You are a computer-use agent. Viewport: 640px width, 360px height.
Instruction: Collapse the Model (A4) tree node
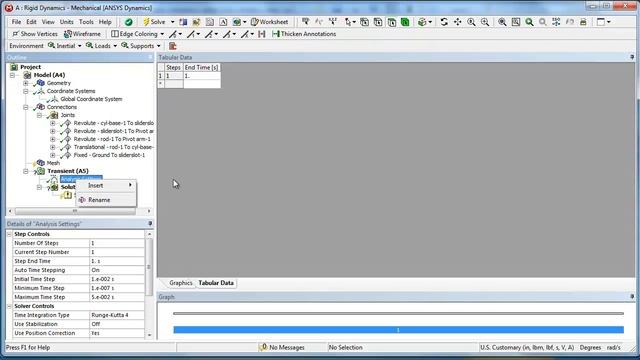pyautogui.click(x=12, y=75)
